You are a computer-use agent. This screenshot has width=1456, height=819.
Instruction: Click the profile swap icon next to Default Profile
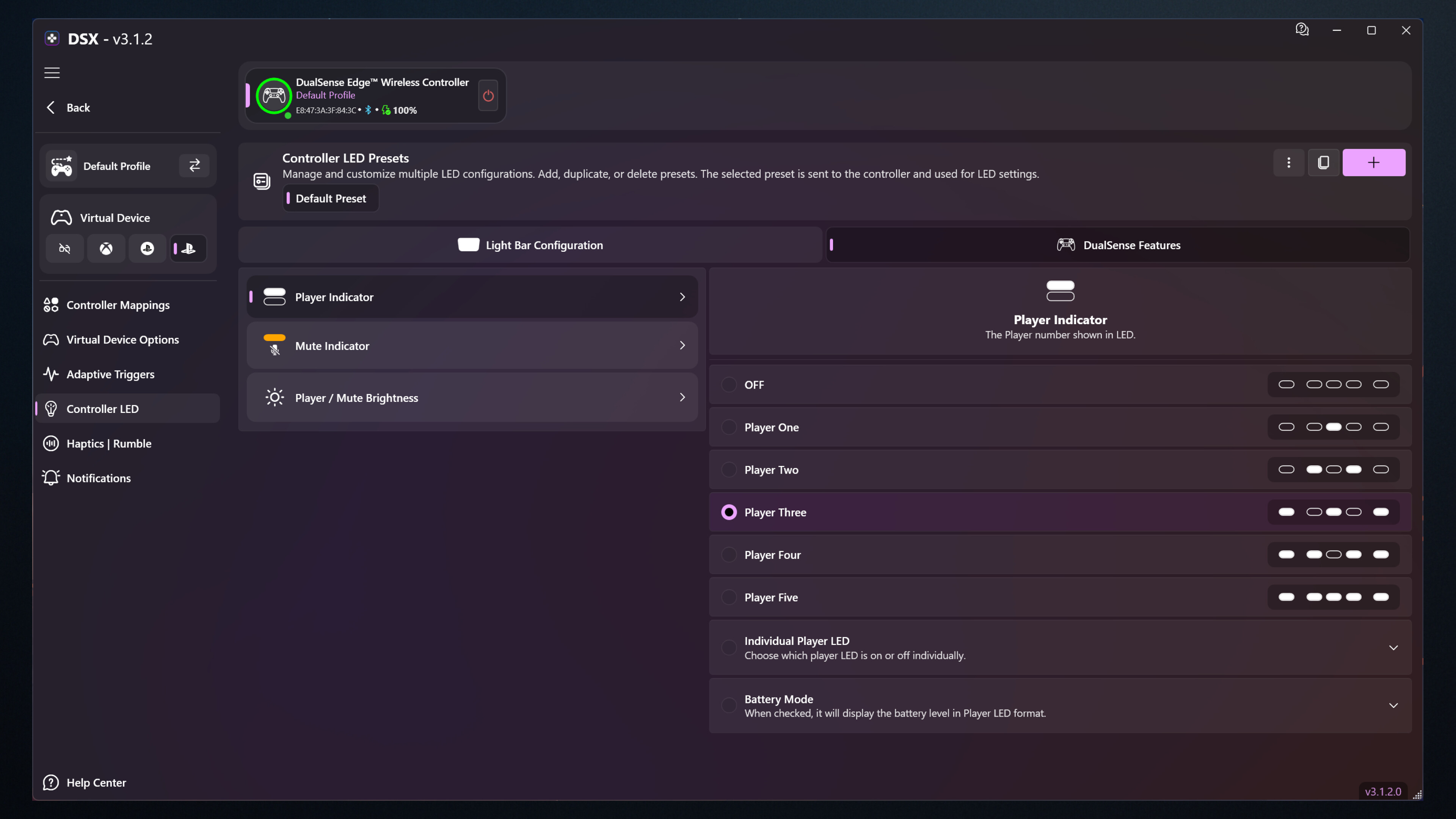[194, 165]
